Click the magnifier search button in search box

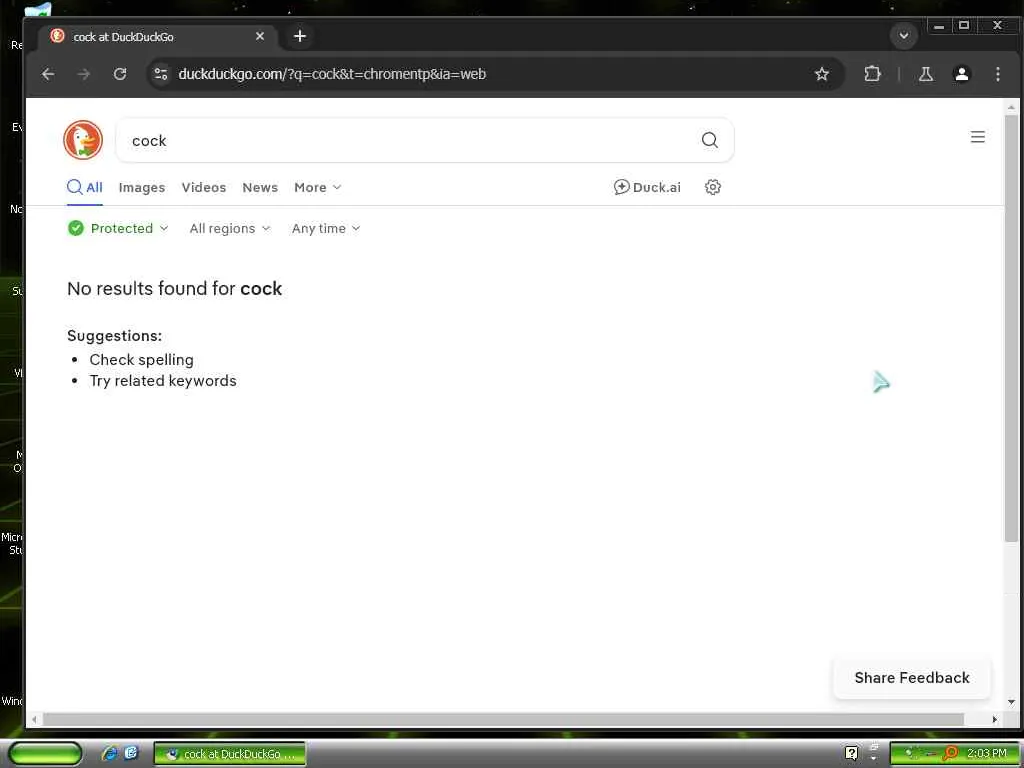click(709, 140)
